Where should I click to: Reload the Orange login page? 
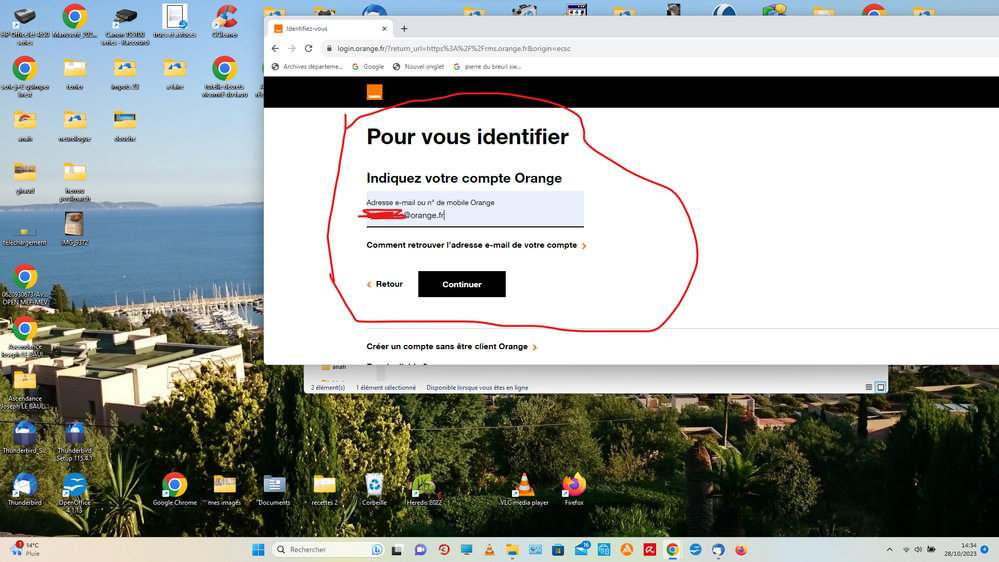tap(308, 48)
